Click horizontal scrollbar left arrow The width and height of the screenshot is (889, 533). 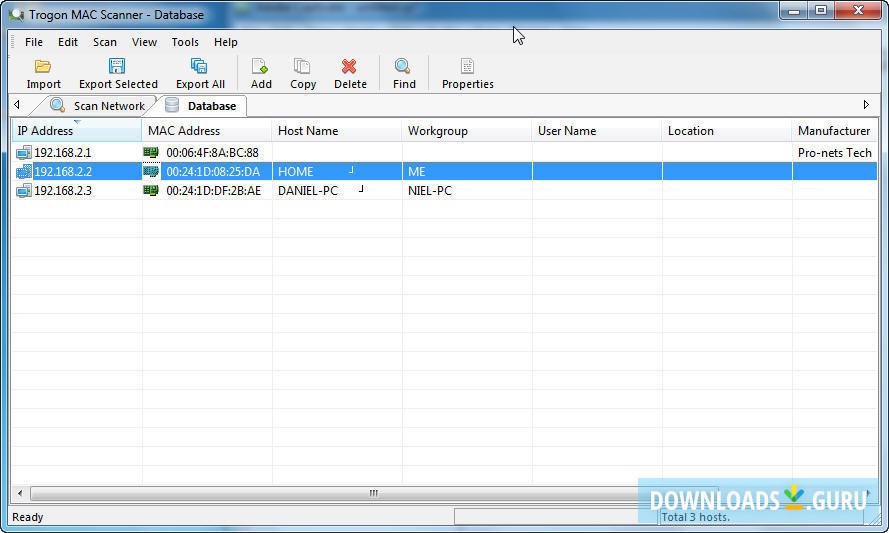[x=20, y=493]
